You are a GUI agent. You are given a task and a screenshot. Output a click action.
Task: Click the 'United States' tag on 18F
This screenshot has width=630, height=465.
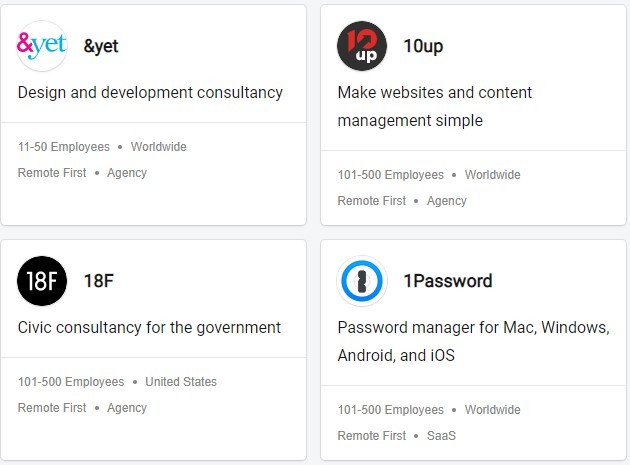pyautogui.click(x=181, y=381)
